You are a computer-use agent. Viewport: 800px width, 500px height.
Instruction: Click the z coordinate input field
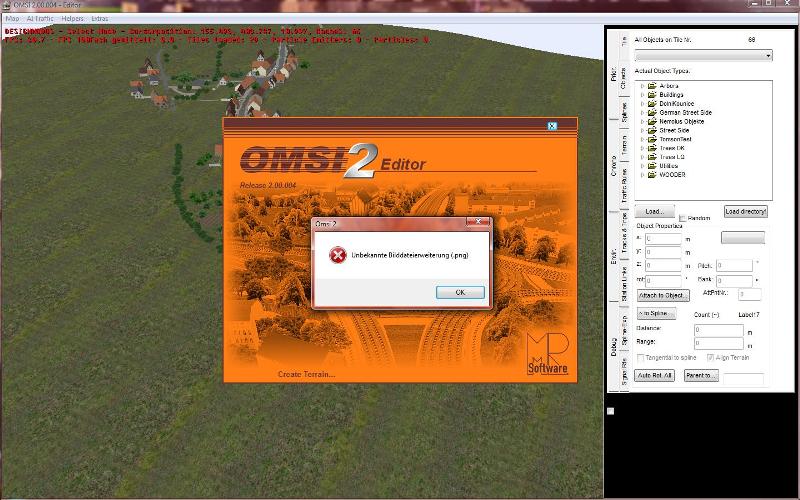tap(663, 265)
